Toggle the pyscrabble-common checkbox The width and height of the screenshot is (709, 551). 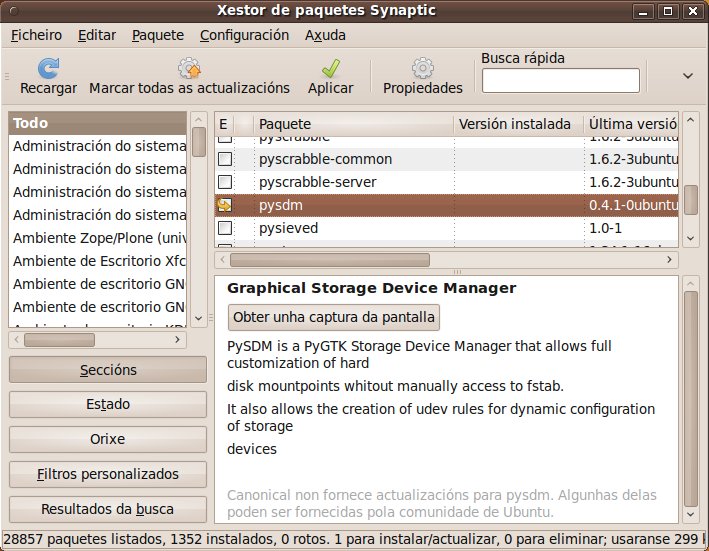click(x=225, y=159)
